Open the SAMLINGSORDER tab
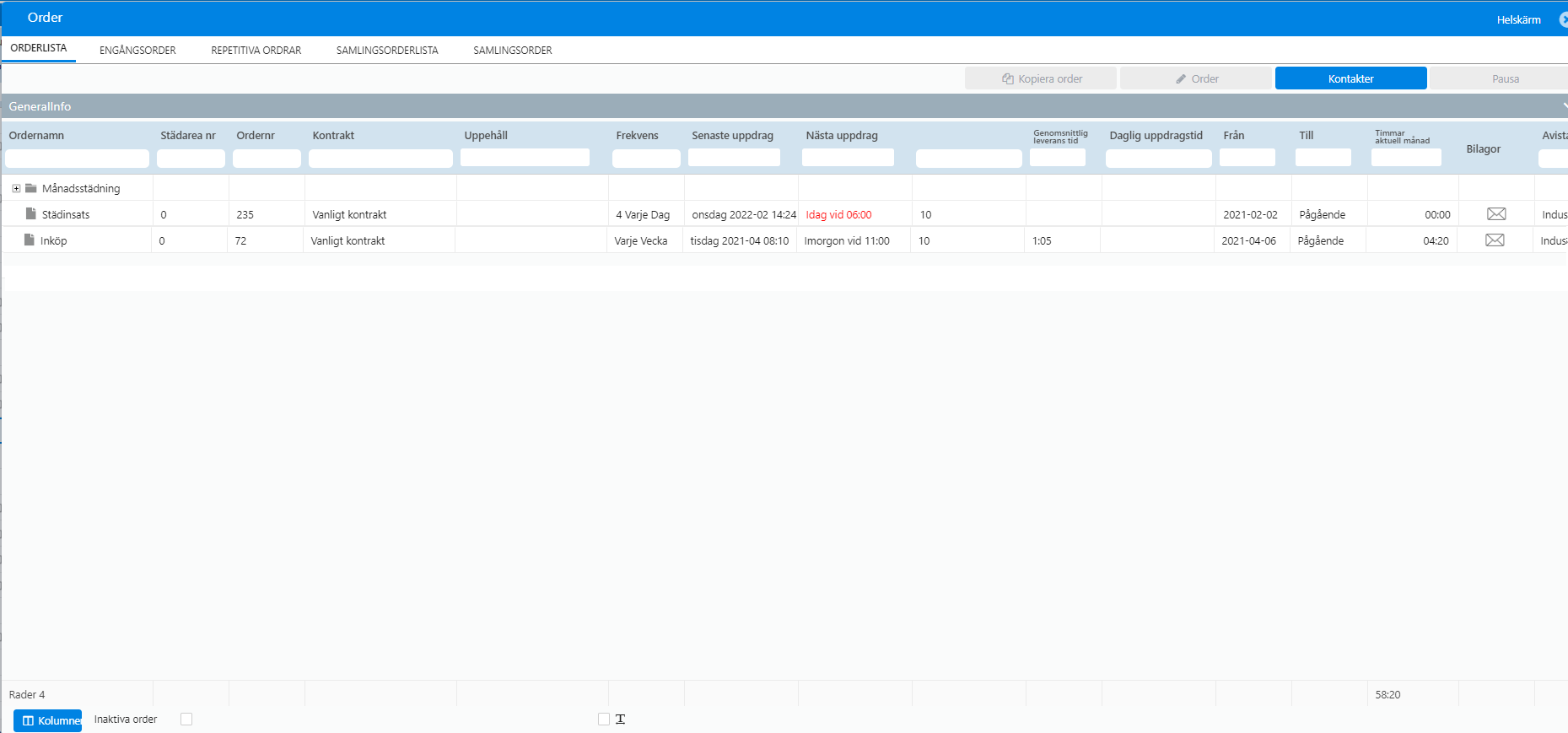 point(513,51)
